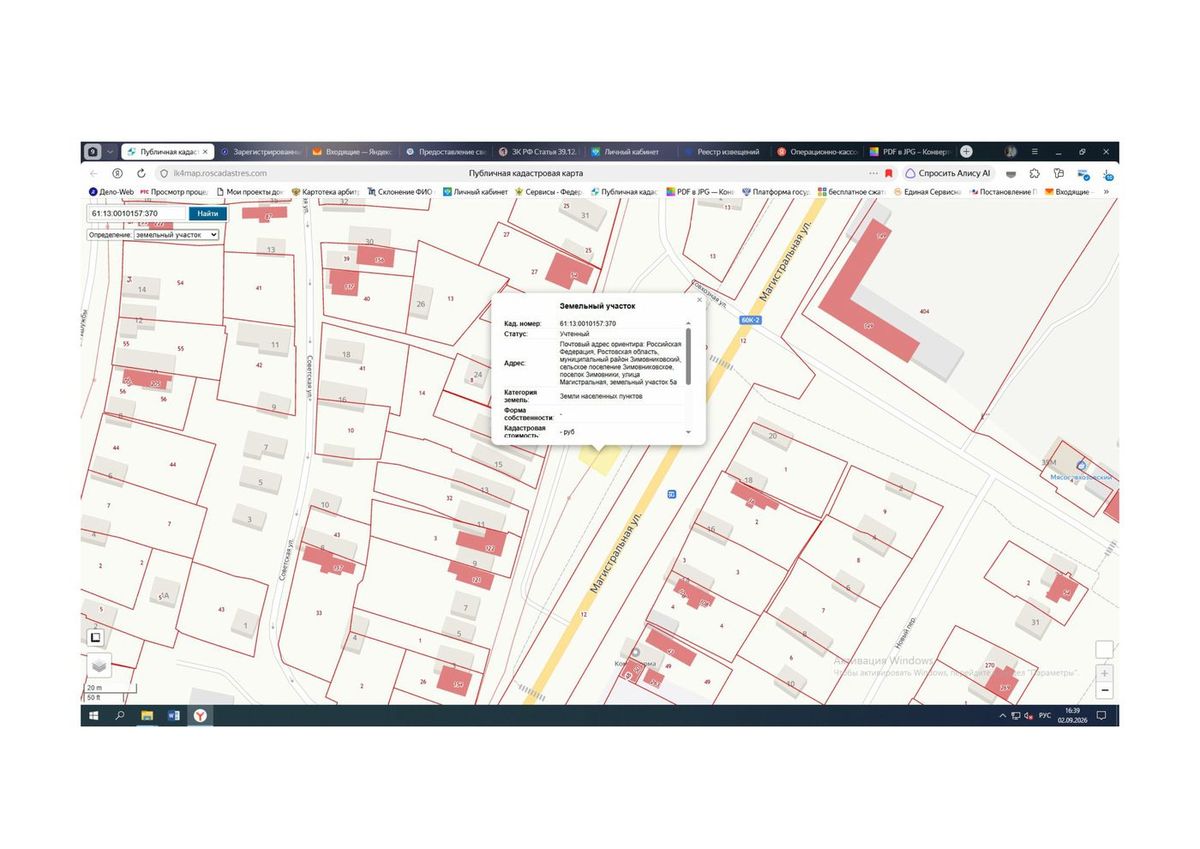Click the red bookmark icon in address bar
Image resolution: width=1200 pixels, height=849 pixels.
point(888,173)
